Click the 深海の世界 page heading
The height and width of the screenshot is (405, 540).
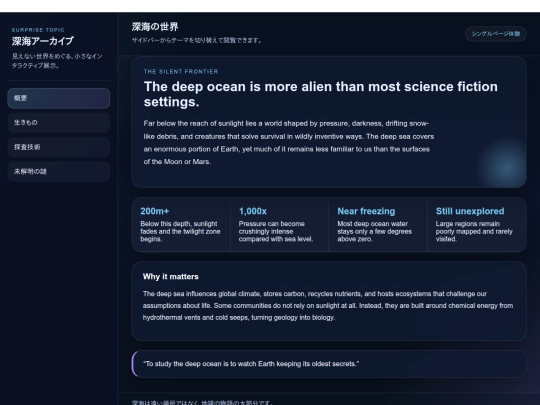[155, 27]
